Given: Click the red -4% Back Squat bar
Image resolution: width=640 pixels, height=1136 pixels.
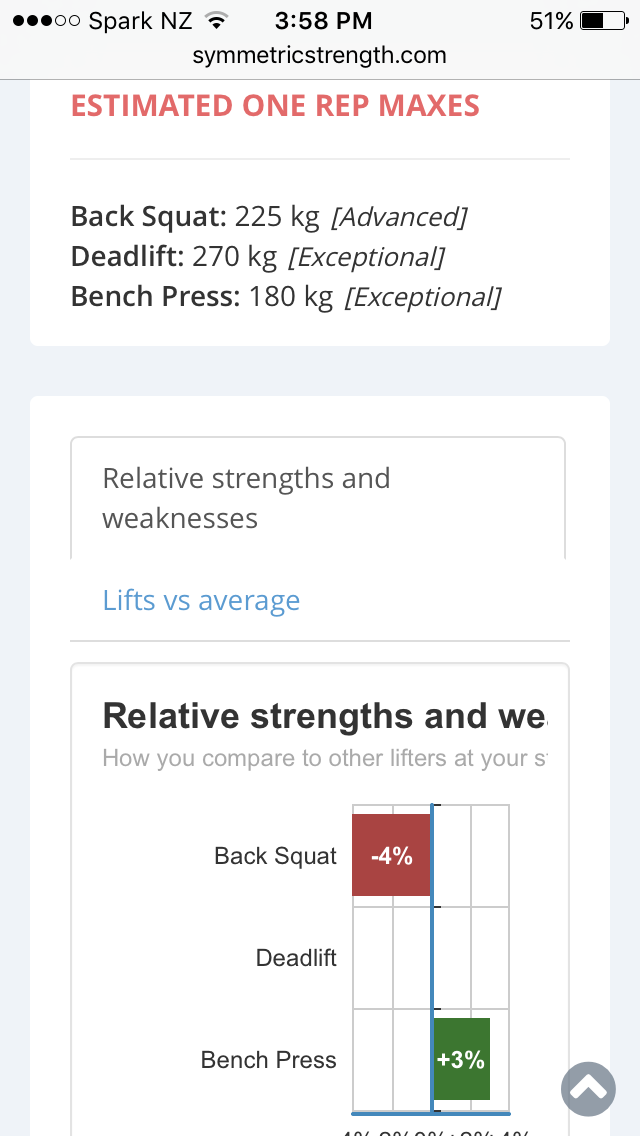Looking at the screenshot, I should [x=391, y=856].
